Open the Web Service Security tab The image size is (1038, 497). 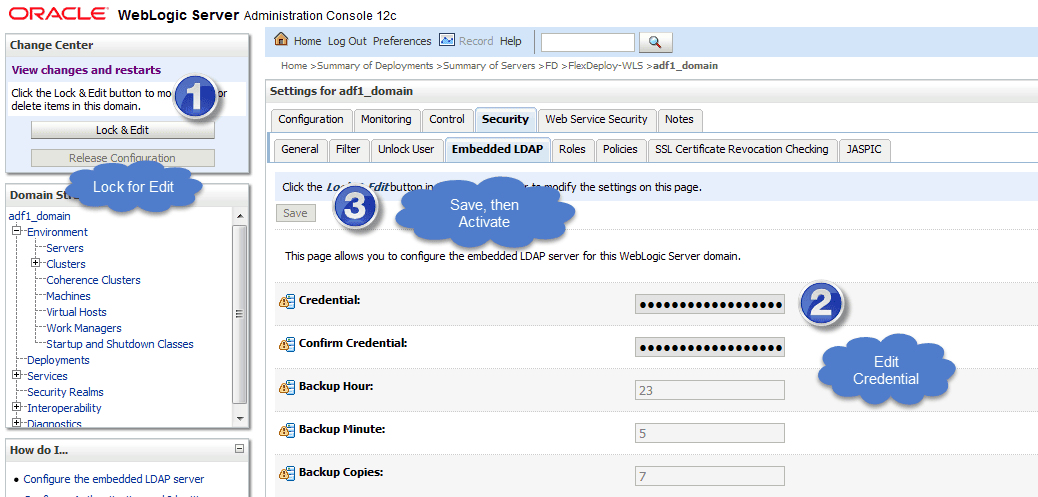click(x=596, y=120)
